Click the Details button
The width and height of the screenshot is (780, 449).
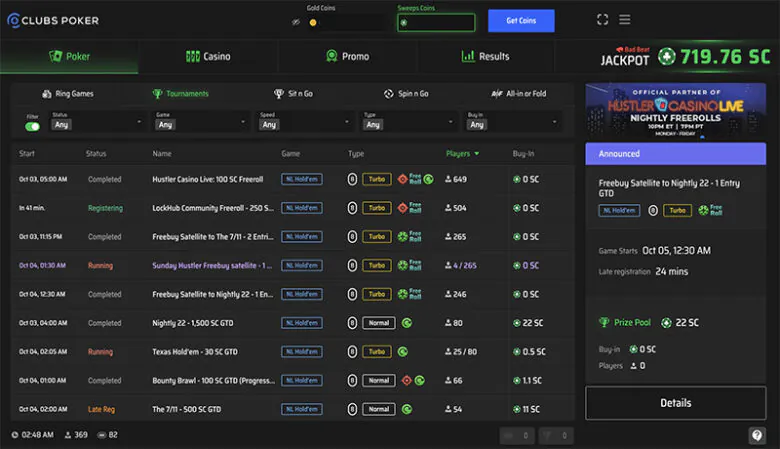(675, 403)
